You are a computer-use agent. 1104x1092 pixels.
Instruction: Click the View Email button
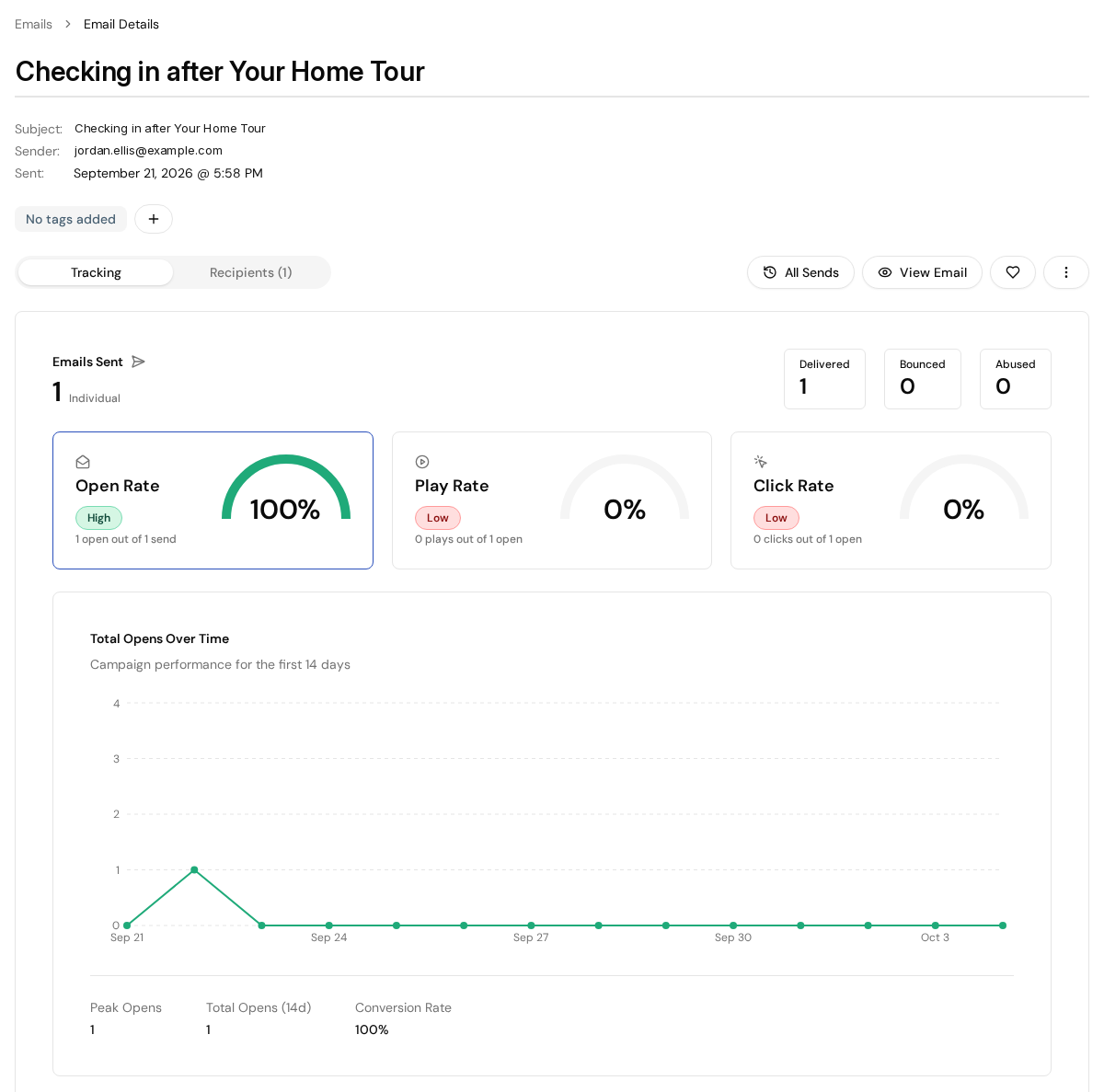coord(922,272)
